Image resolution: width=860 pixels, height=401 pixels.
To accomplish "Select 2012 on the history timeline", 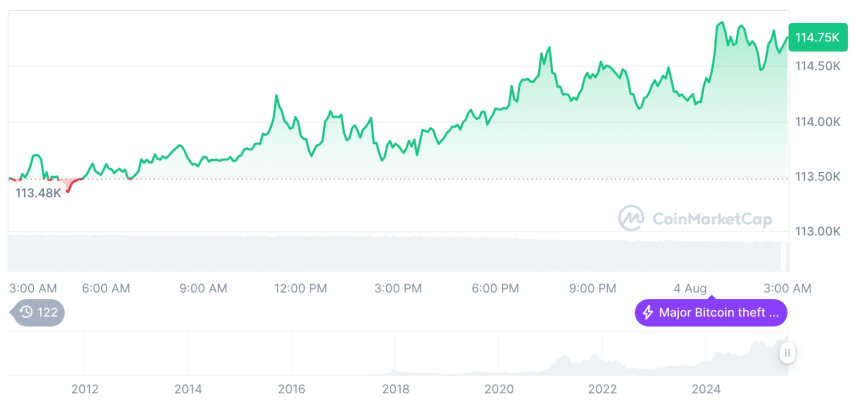I will coord(85,388).
